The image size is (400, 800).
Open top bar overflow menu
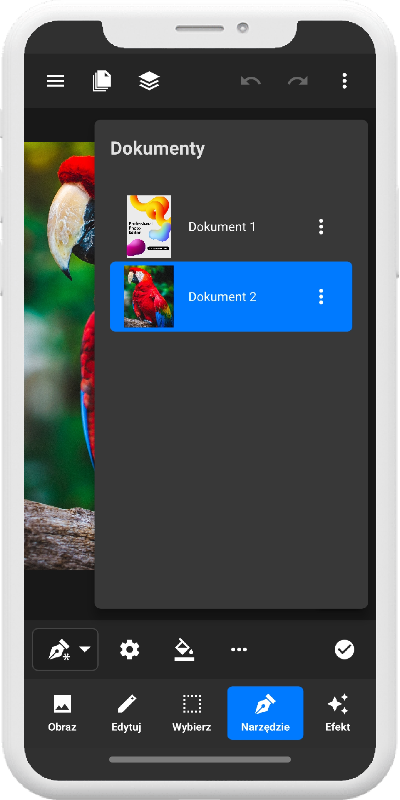[x=344, y=81]
